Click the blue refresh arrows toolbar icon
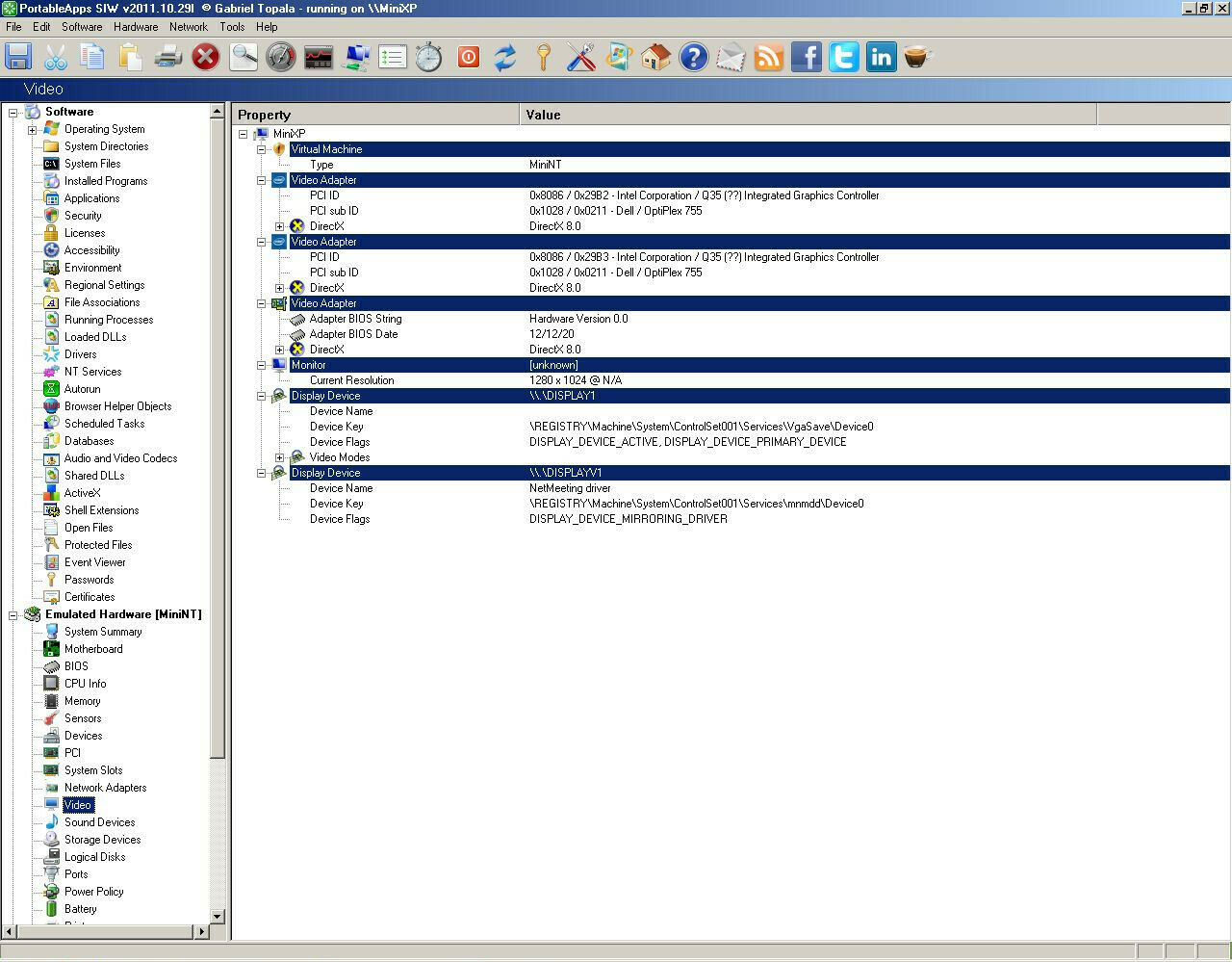Viewport: 1232px width, 962px height. coord(505,57)
